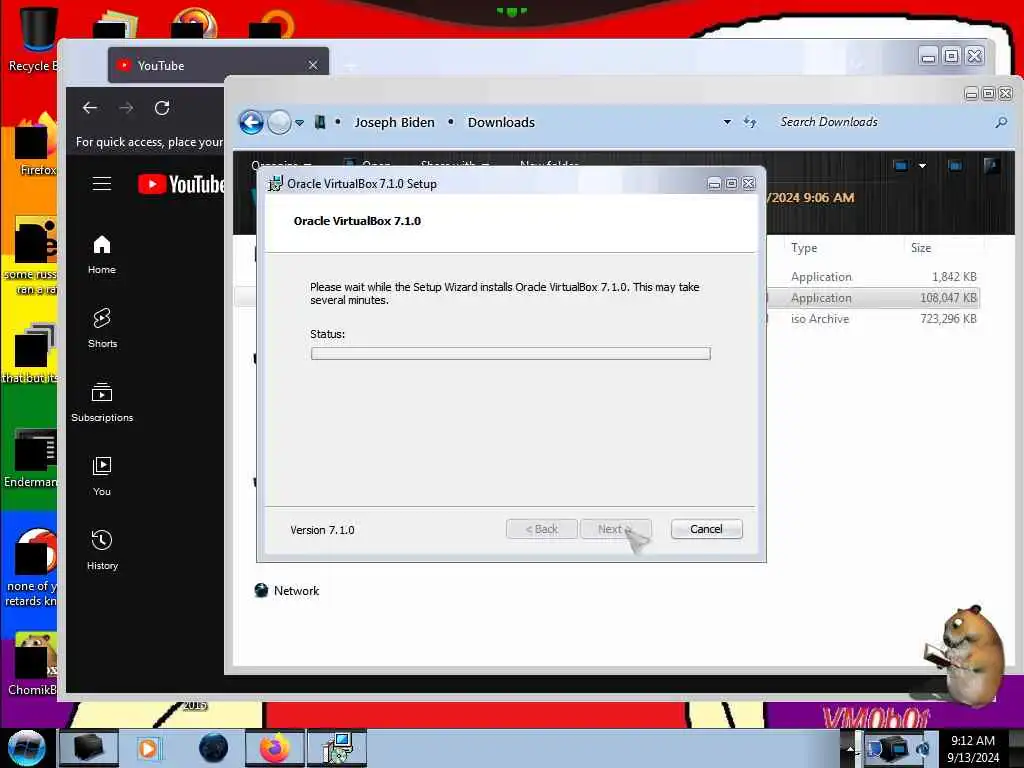This screenshot has height=768, width=1024.
Task: Open the You section on YouTube
Action: pyautogui.click(x=102, y=476)
